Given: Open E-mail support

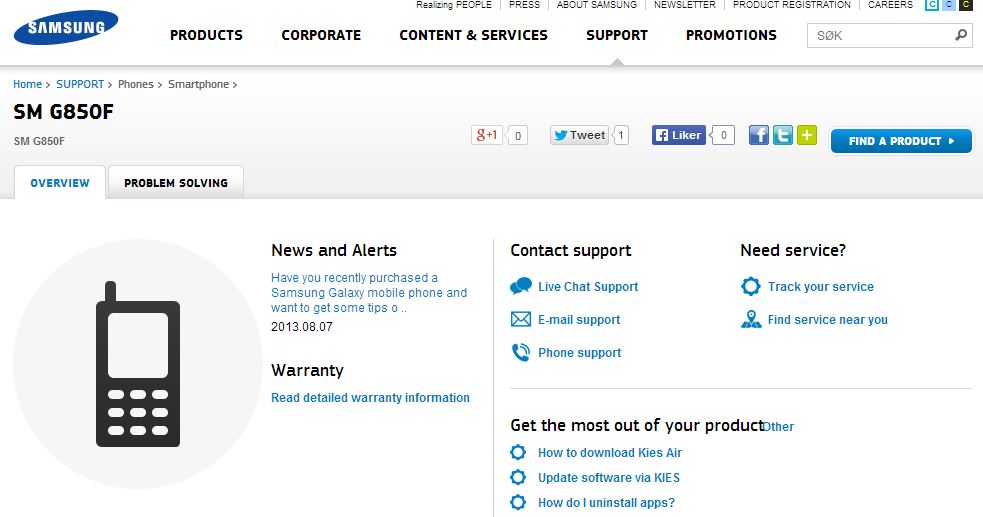Looking at the screenshot, I should [578, 320].
